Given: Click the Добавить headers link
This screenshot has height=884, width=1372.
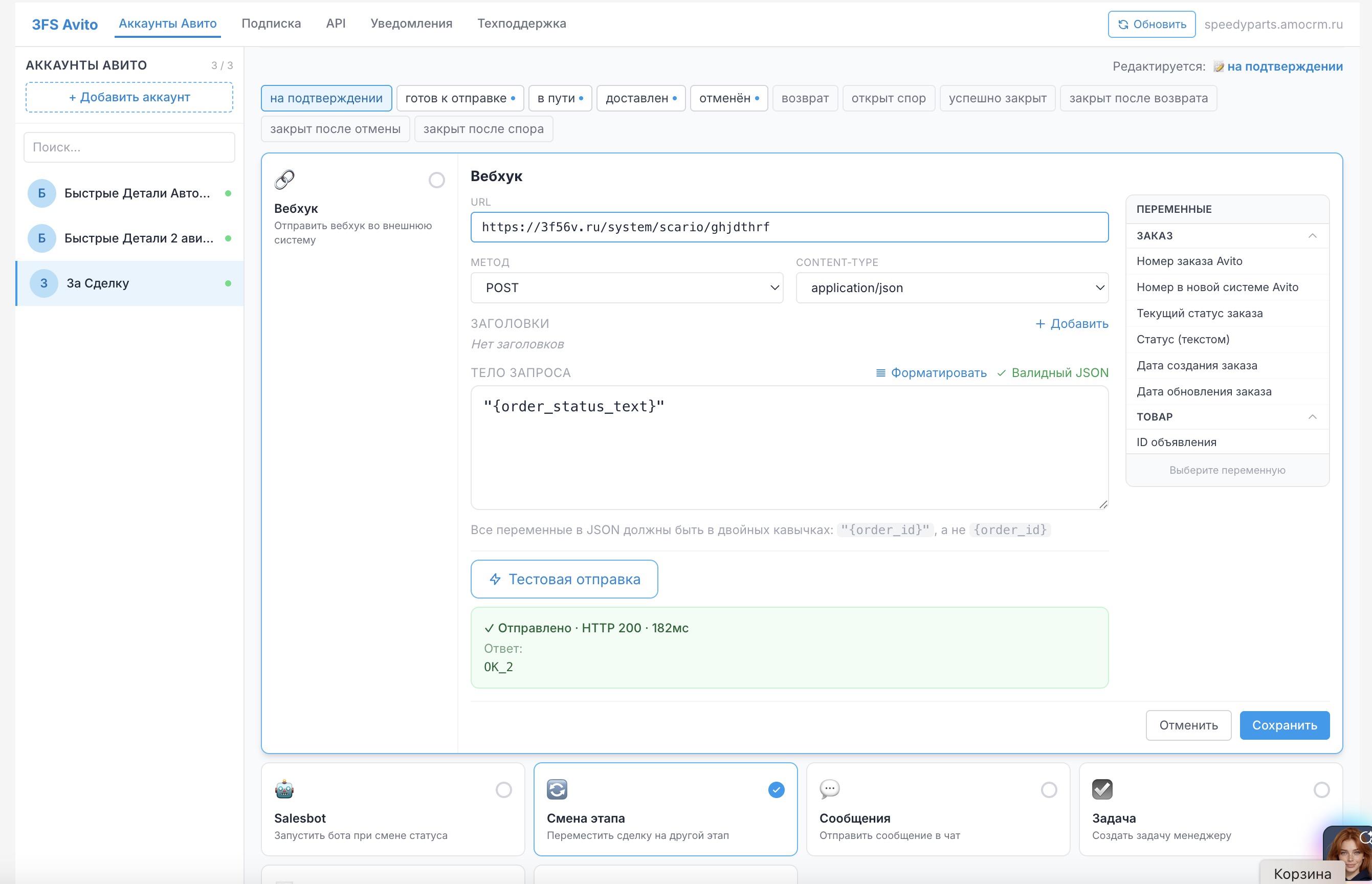Looking at the screenshot, I should pyautogui.click(x=1072, y=324).
